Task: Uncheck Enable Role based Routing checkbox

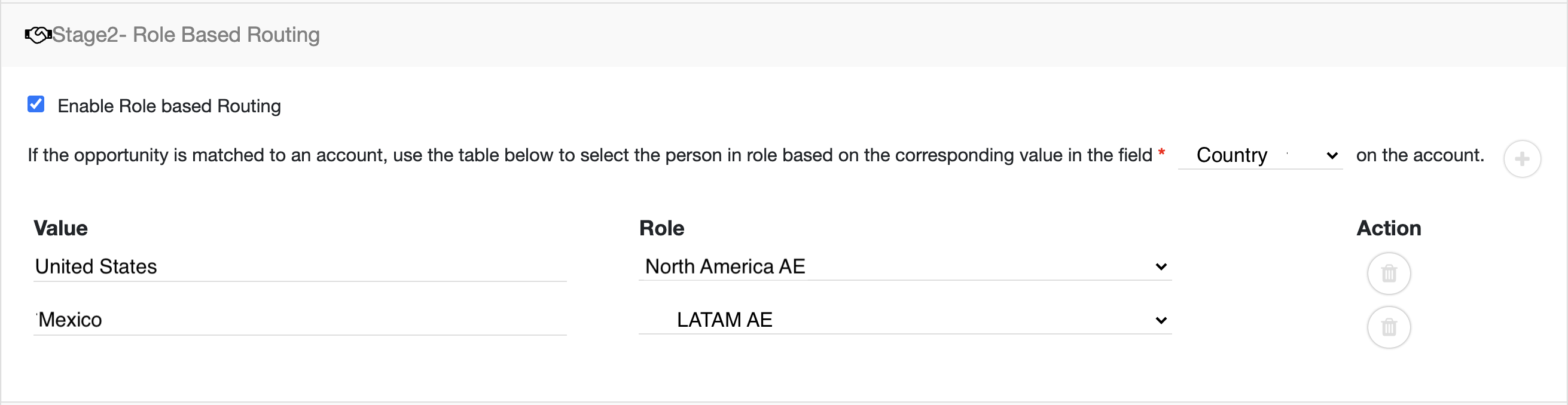Action: click(x=36, y=105)
